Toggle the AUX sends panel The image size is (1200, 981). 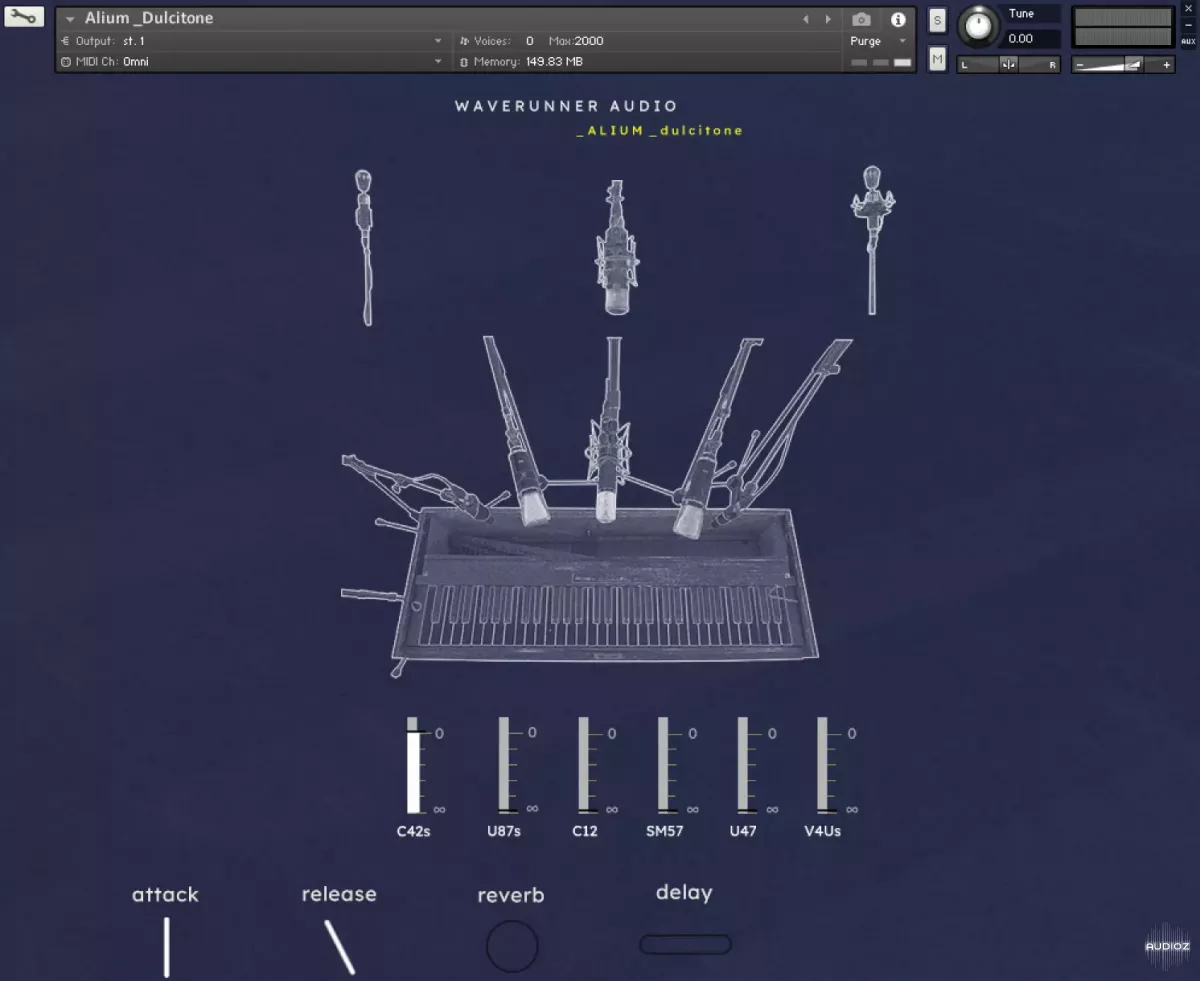(x=1187, y=41)
